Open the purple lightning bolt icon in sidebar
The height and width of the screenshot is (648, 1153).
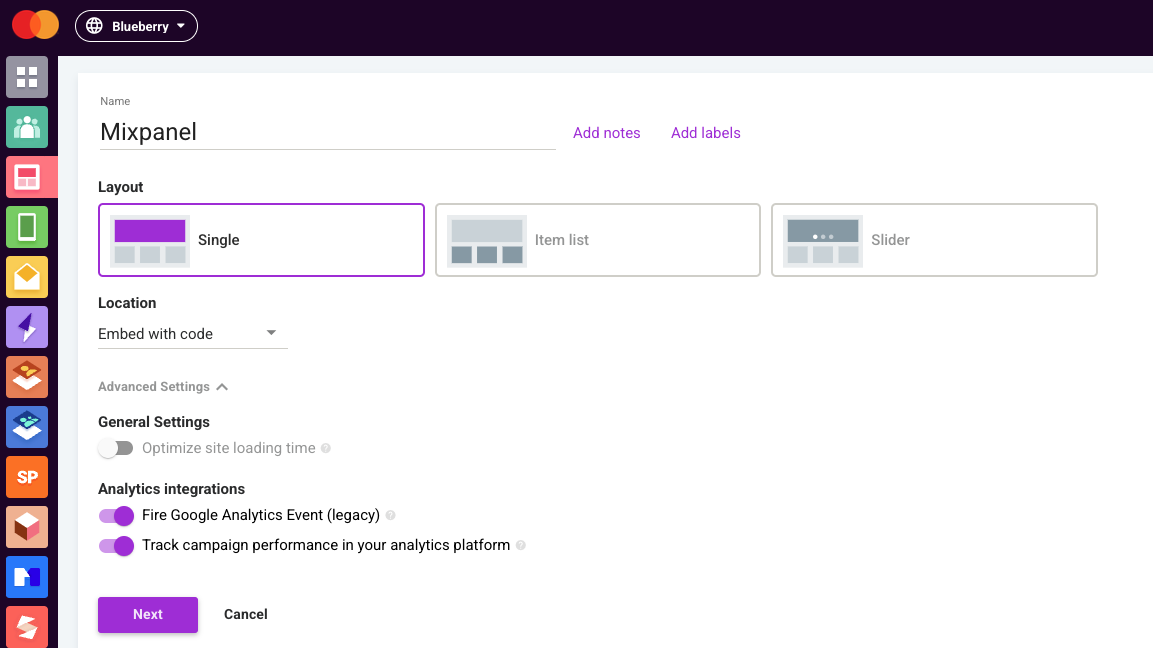[27, 327]
